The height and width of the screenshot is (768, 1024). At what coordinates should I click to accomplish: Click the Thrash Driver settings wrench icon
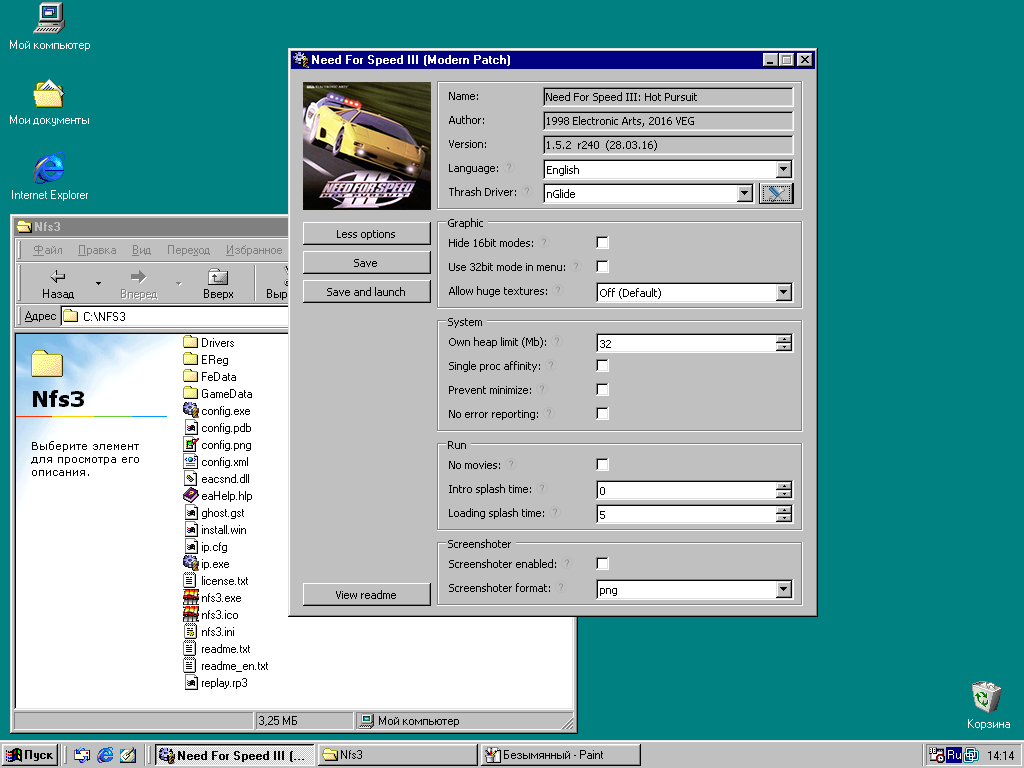[776, 194]
